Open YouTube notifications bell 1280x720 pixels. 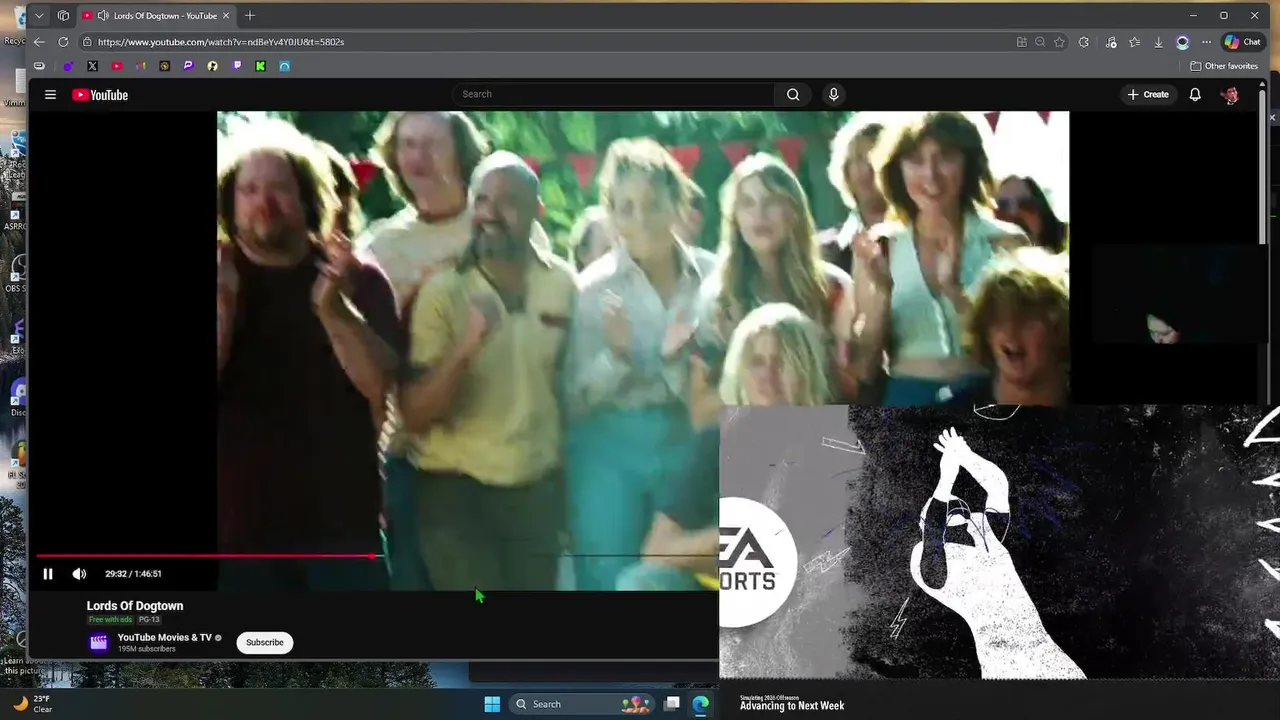point(1195,95)
